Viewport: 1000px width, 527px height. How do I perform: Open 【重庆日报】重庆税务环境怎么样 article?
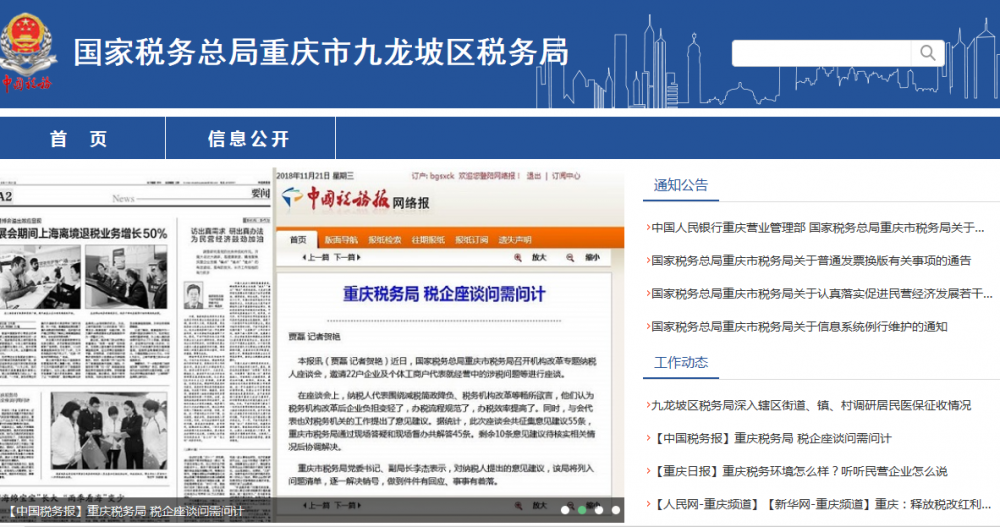(x=798, y=471)
